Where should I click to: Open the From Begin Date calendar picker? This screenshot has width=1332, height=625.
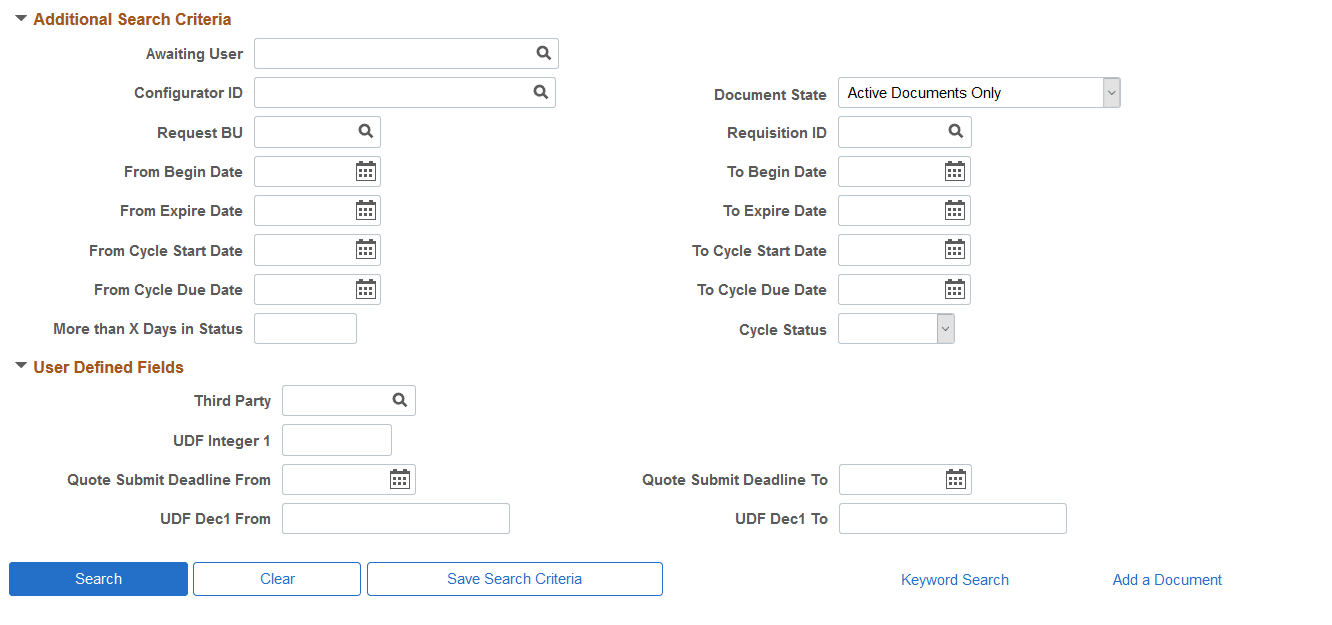(366, 170)
